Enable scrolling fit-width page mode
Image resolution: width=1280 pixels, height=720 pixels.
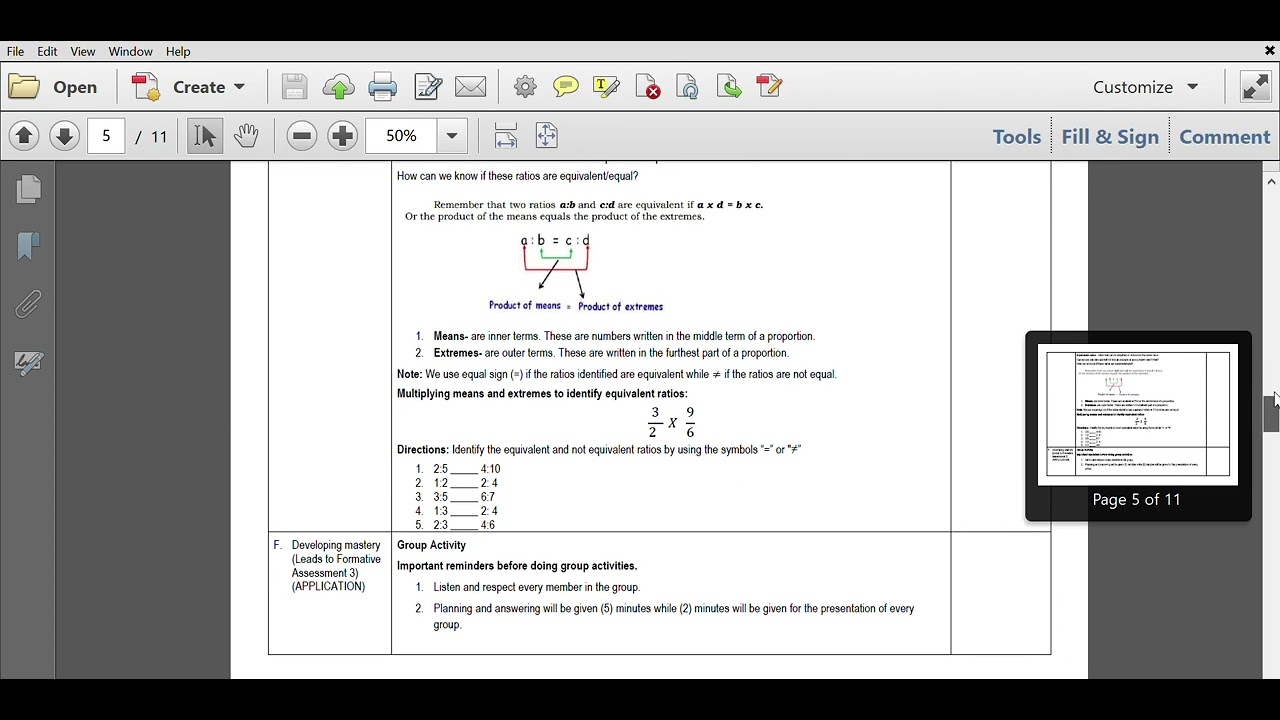pos(506,136)
